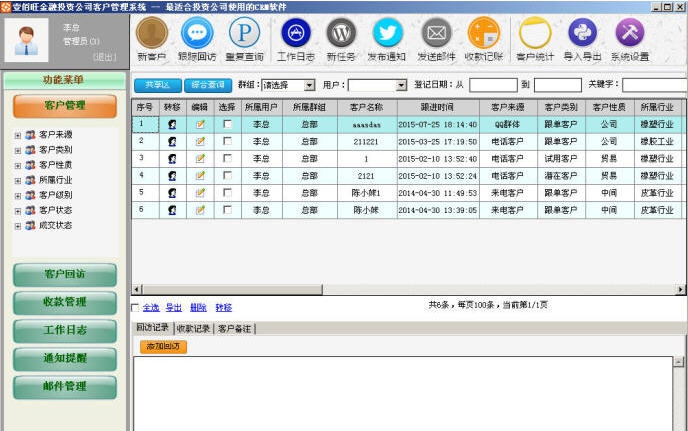Check the 全选 select-all checkbox
The height and width of the screenshot is (431, 688).
pyautogui.click(x=135, y=308)
